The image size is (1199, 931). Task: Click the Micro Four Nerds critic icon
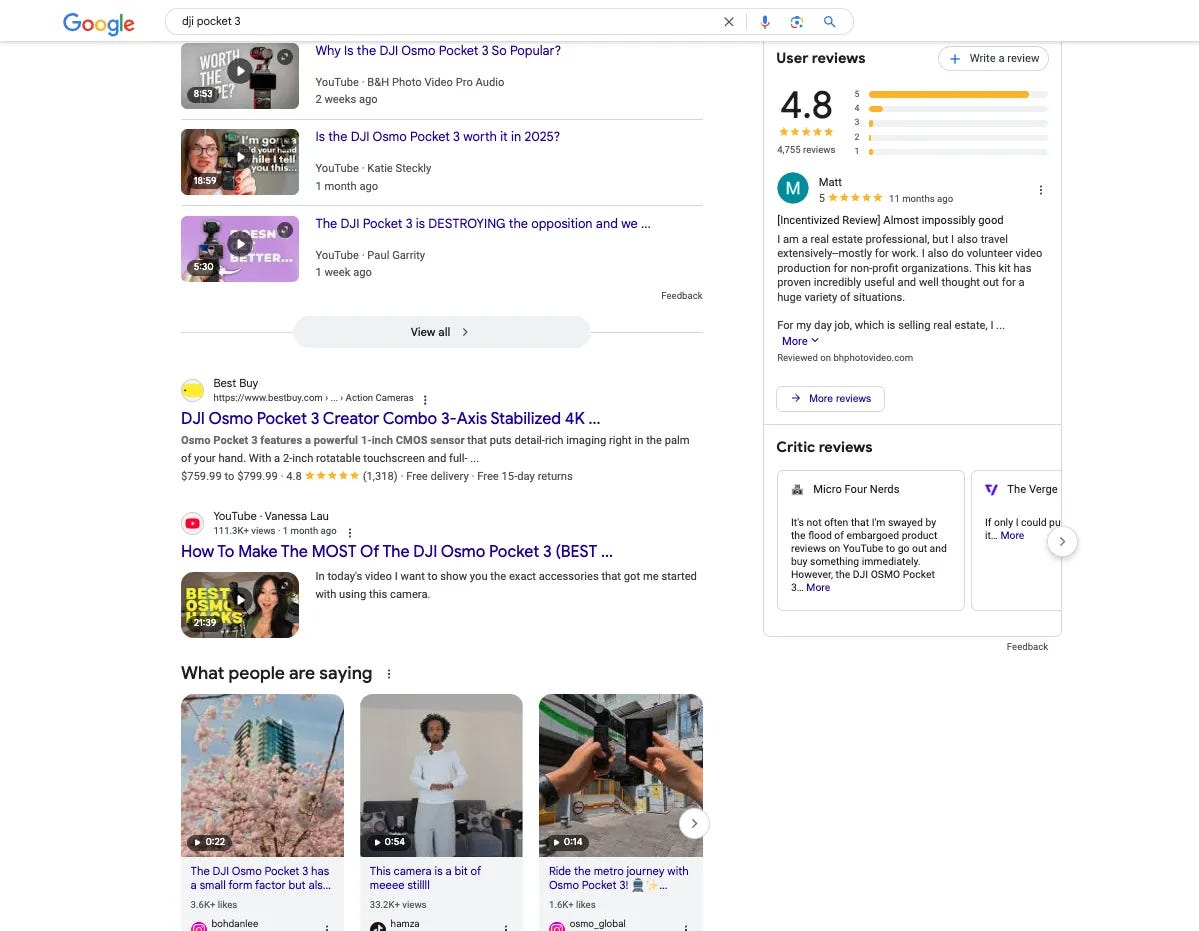[797, 489]
